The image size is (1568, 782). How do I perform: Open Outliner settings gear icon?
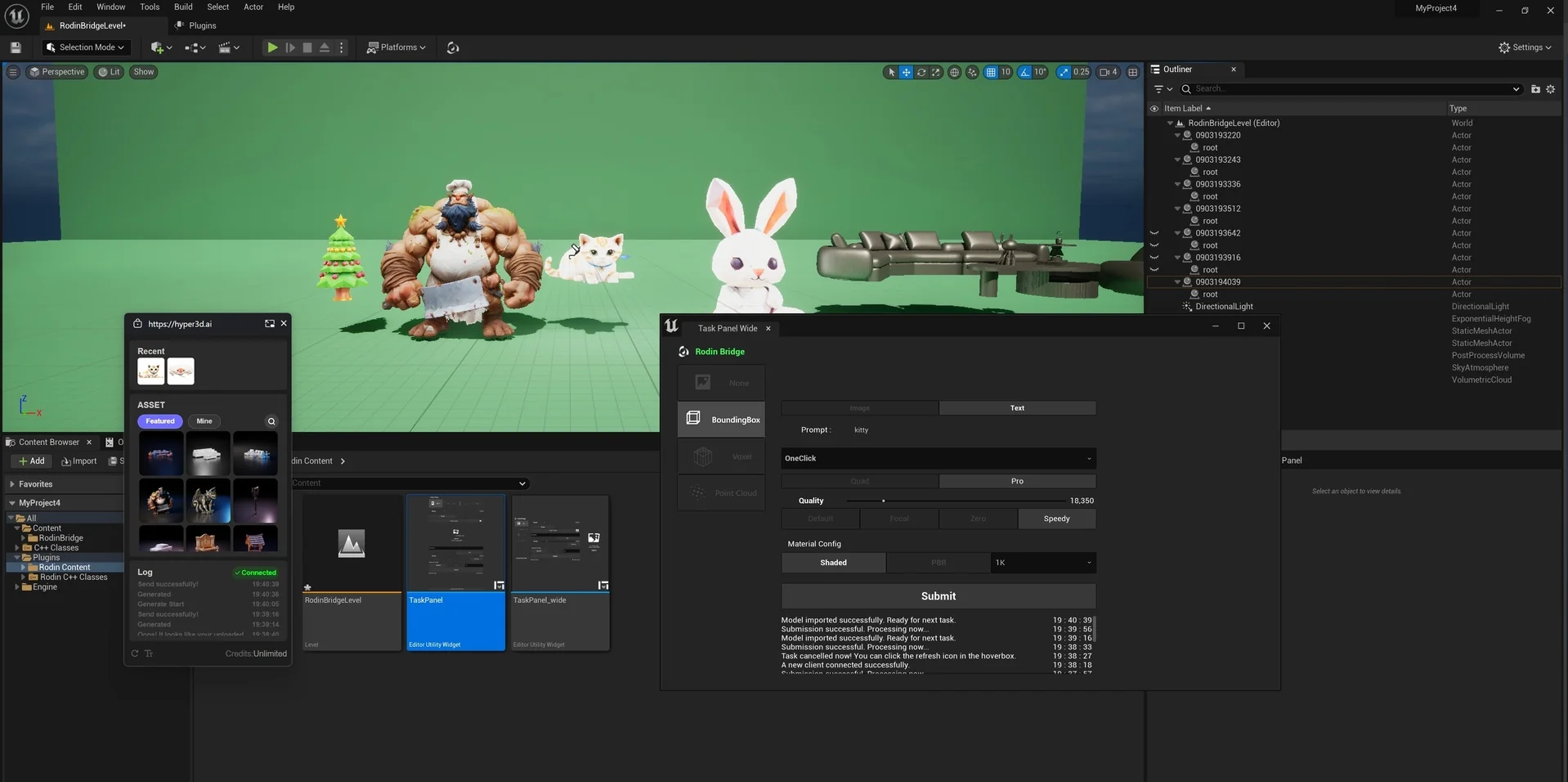click(x=1550, y=89)
